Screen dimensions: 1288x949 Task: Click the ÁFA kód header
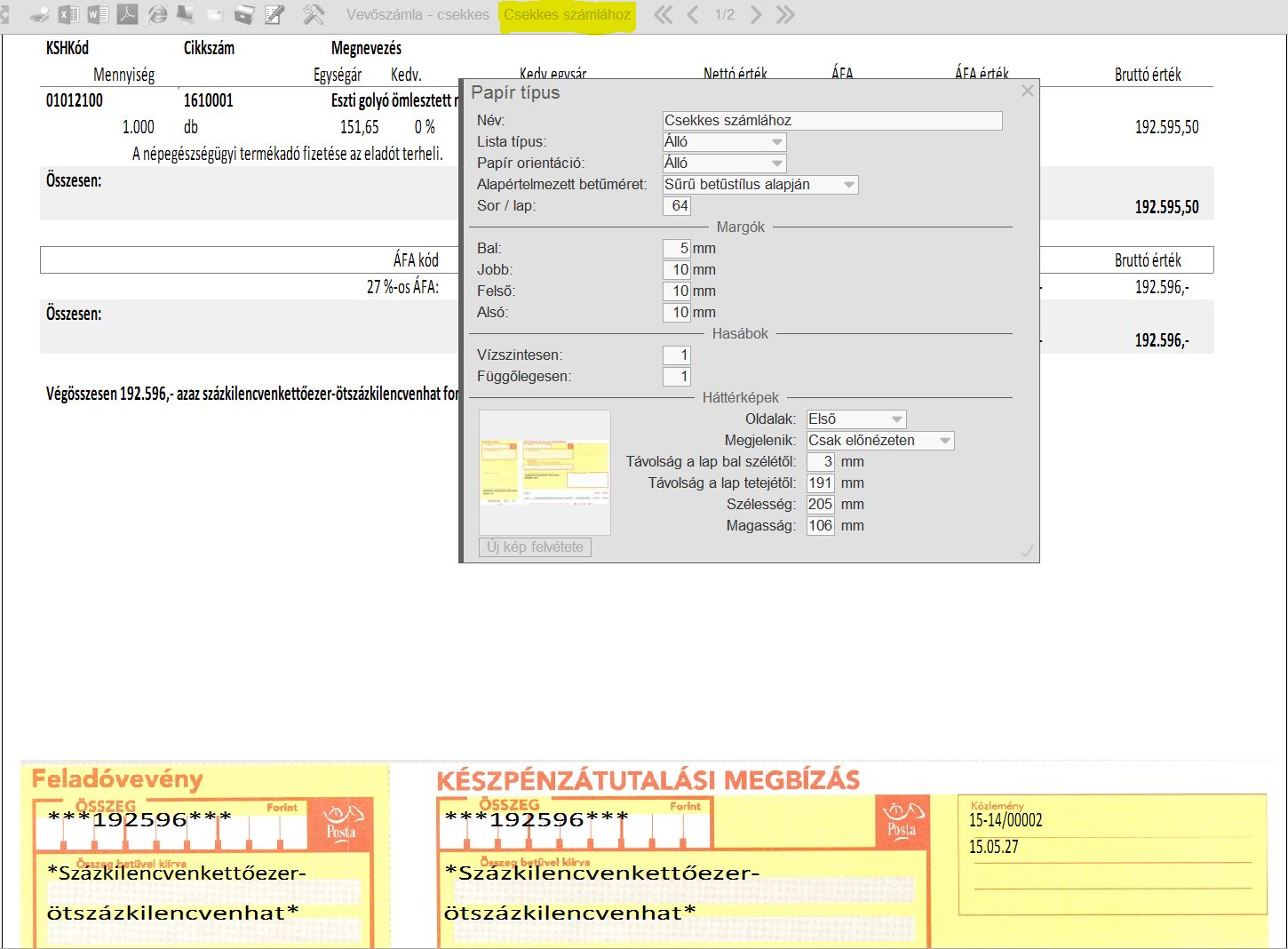[416, 260]
